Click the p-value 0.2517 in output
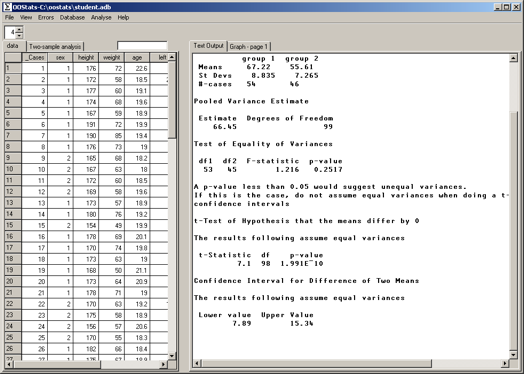Screen dimensions: 526x375 328,169
